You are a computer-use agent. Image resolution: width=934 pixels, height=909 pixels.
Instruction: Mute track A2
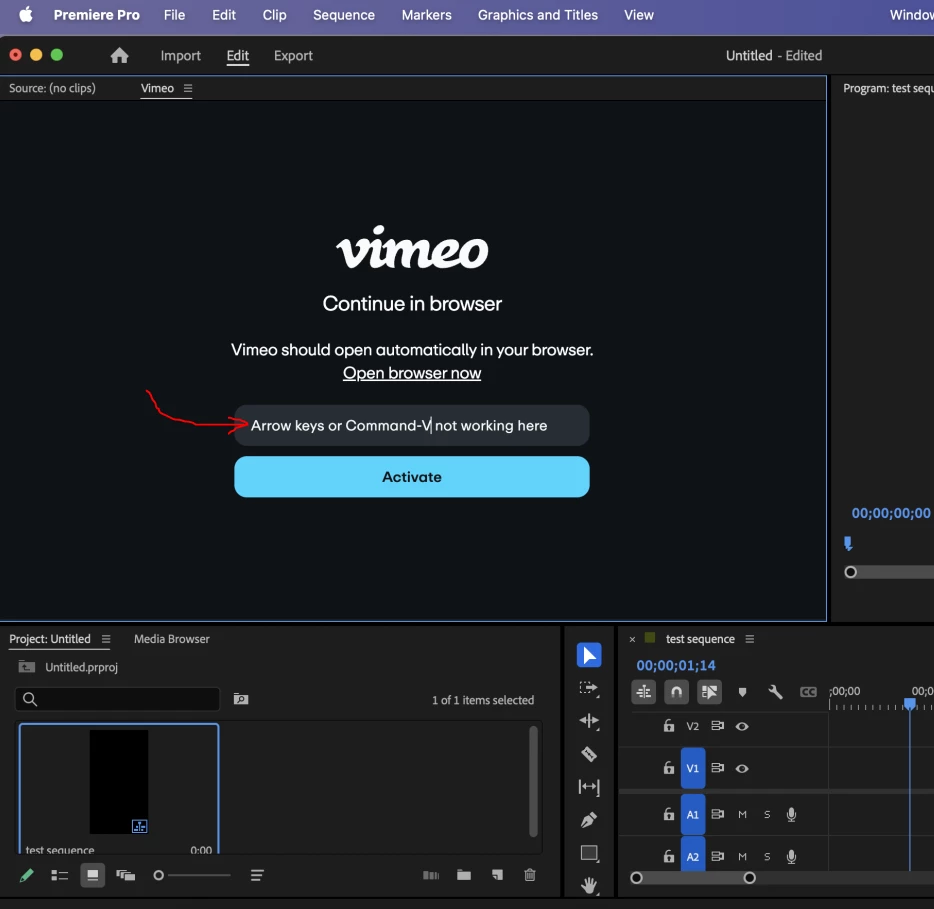742,857
